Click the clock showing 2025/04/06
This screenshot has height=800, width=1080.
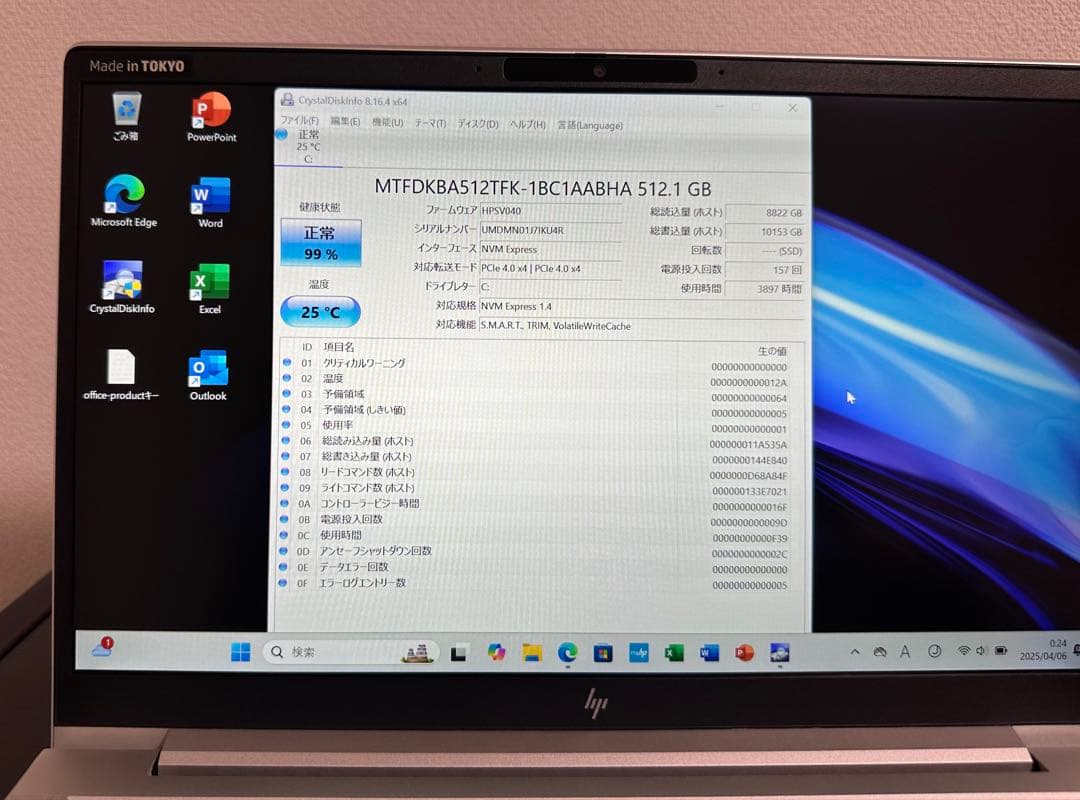(1043, 650)
